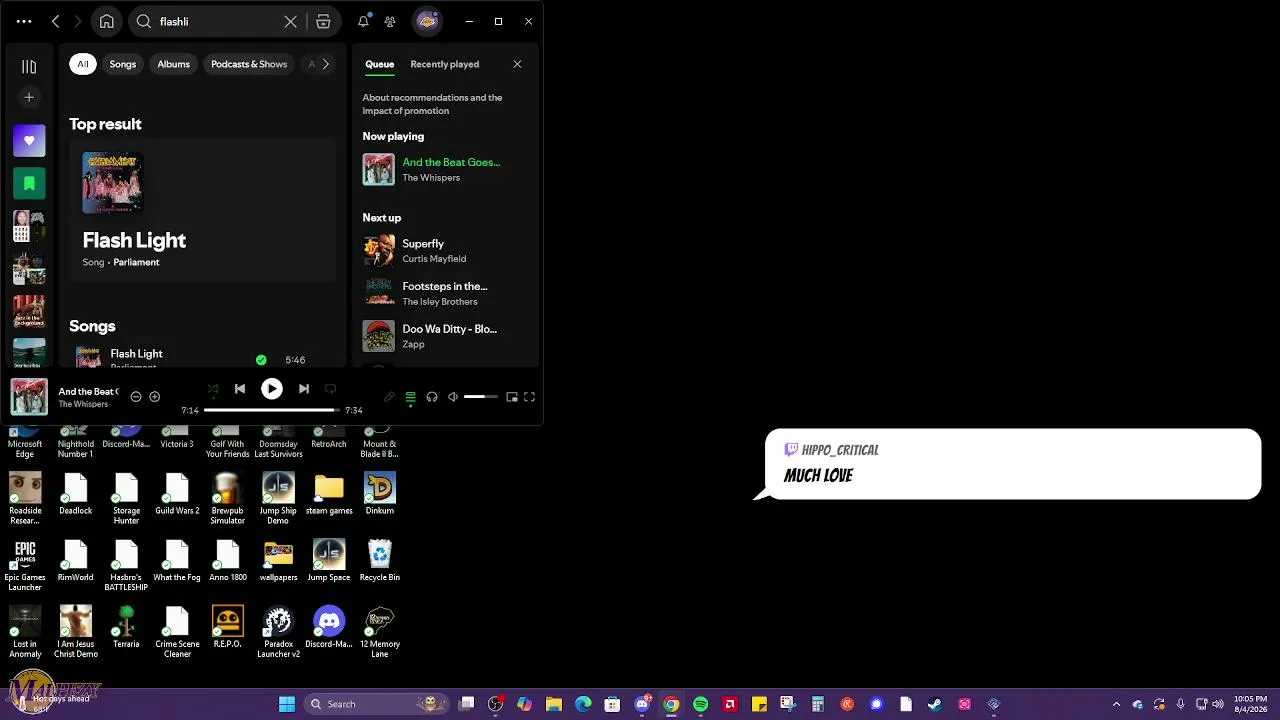Select Deadlock desktop shortcut
The width and height of the screenshot is (1280, 720).
coord(75,495)
